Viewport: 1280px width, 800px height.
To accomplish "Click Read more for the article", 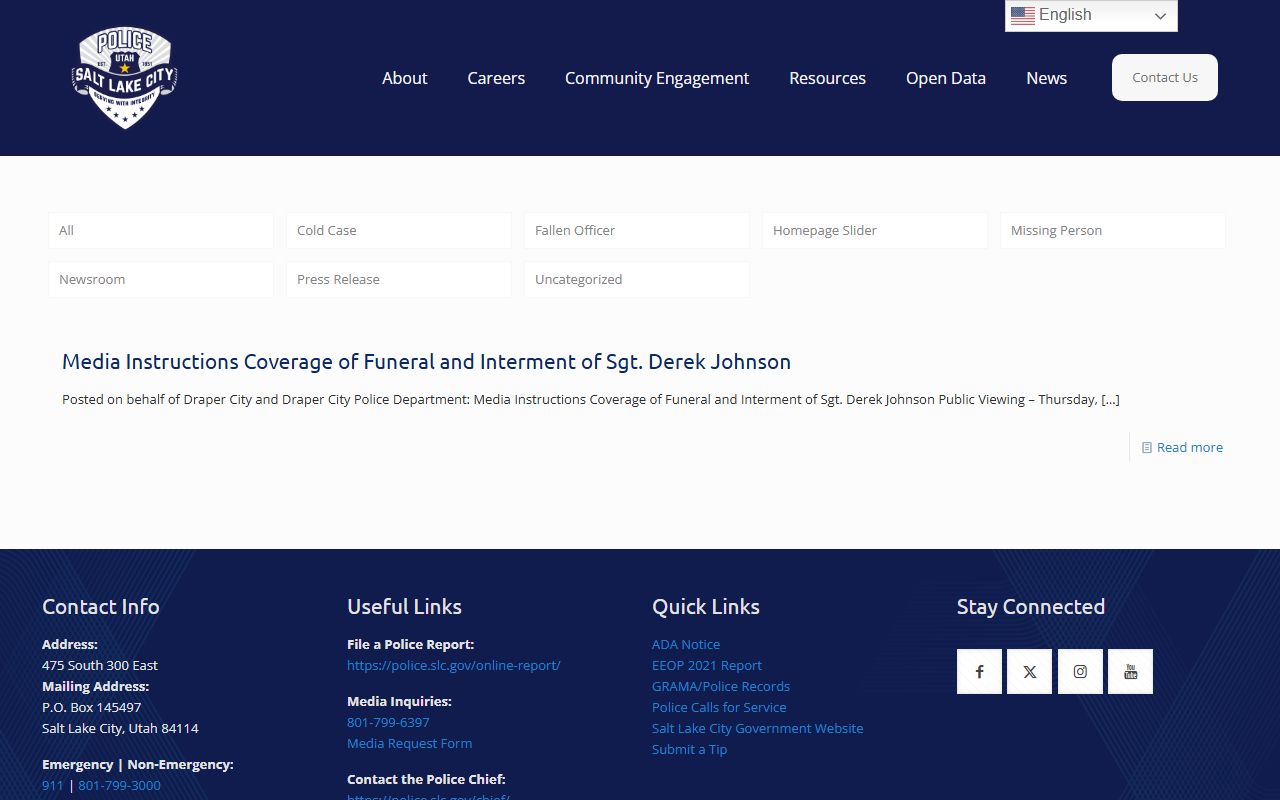I will (x=1189, y=448).
